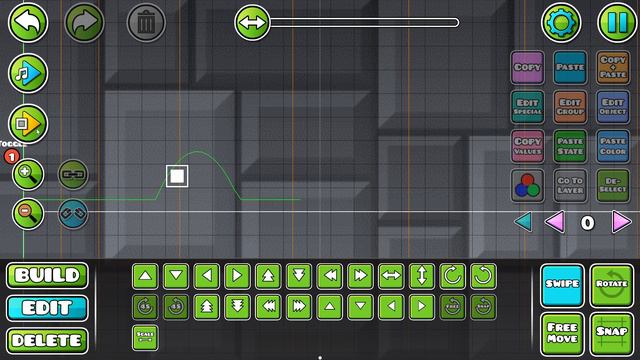Rotate the object counterclockwise
Viewport: 640px width, 360px height.
tap(483, 276)
